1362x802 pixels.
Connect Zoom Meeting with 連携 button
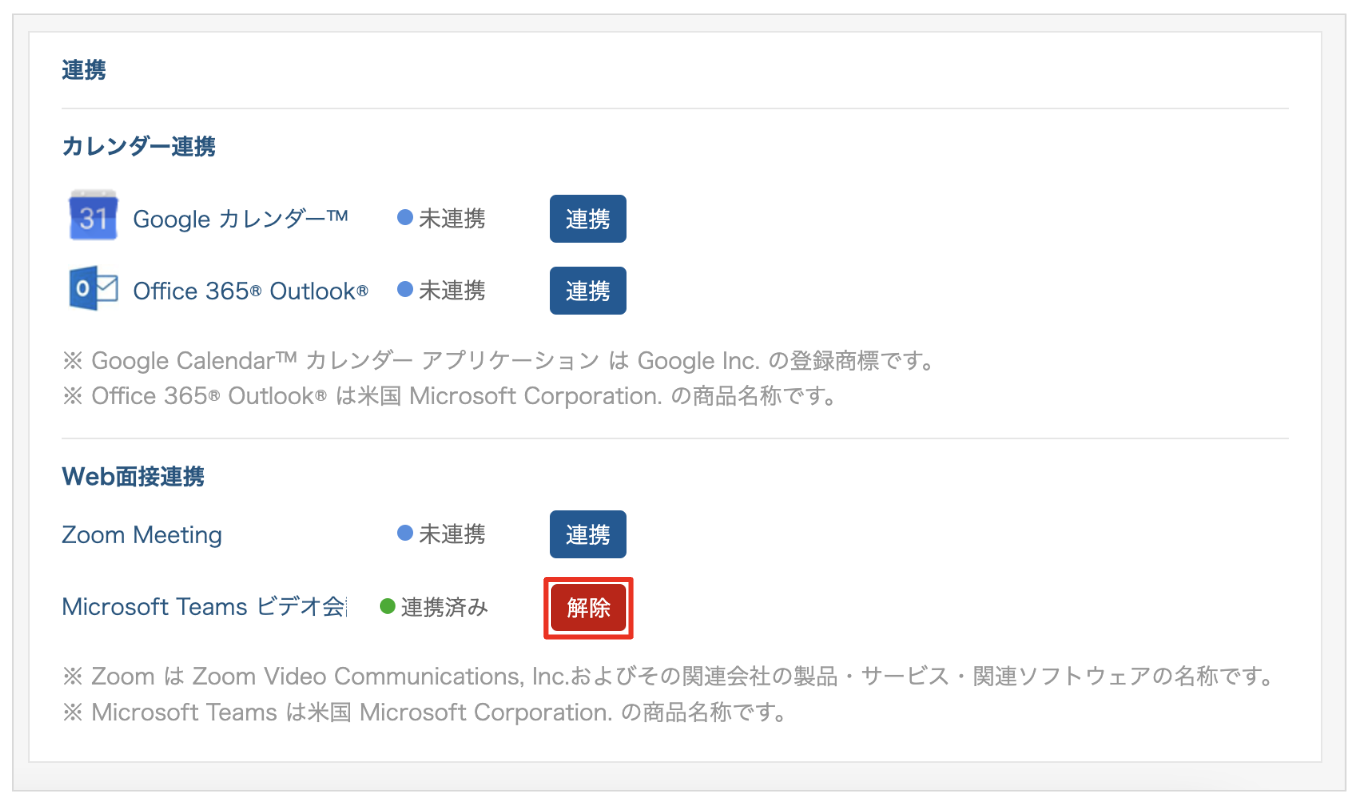click(588, 535)
